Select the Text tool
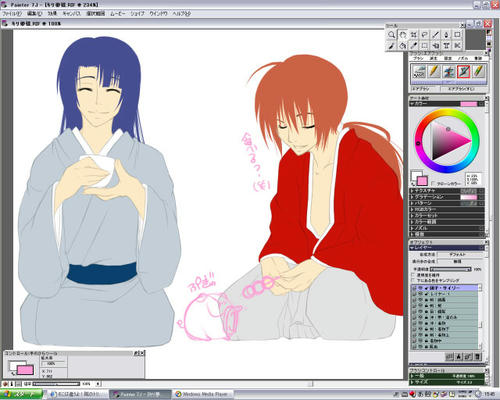This screenshot has height=400, width=500. (446, 45)
